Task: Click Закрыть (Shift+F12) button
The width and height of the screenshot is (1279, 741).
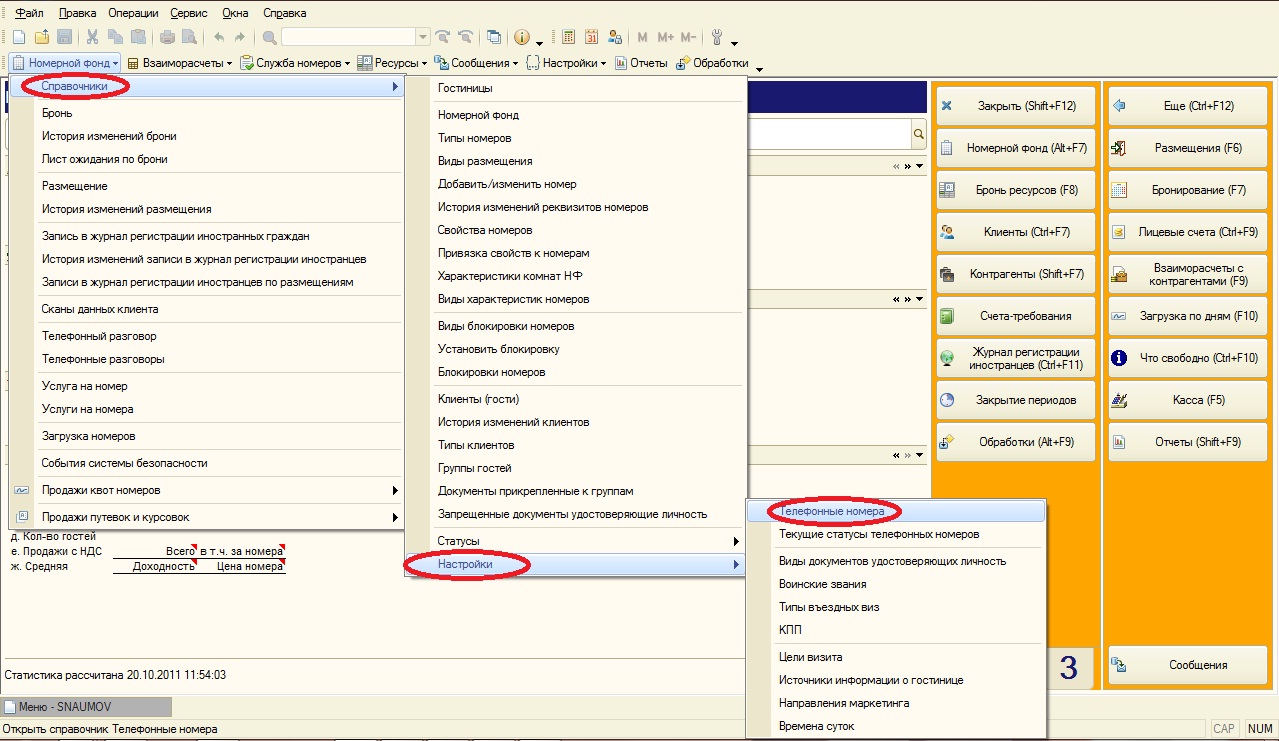Action: pyautogui.click(x=1016, y=106)
